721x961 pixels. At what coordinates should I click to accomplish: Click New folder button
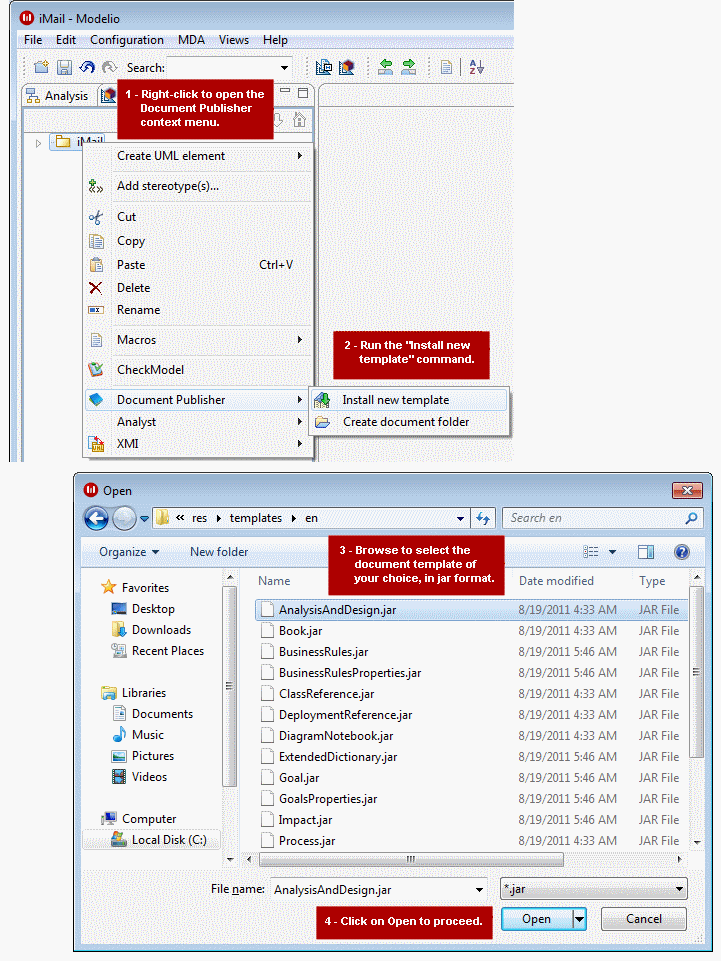(x=219, y=552)
